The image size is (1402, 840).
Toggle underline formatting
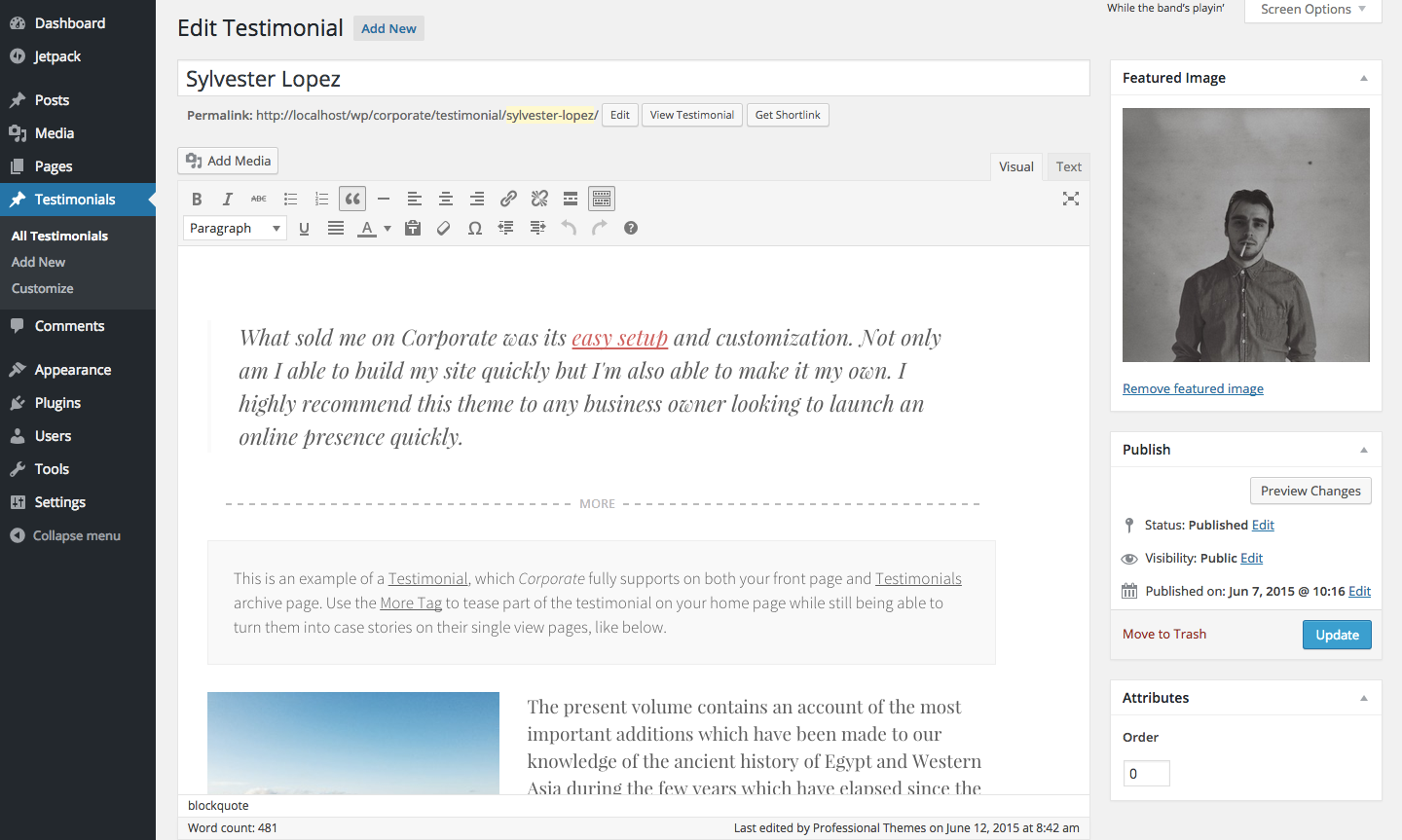coord(304,228)
